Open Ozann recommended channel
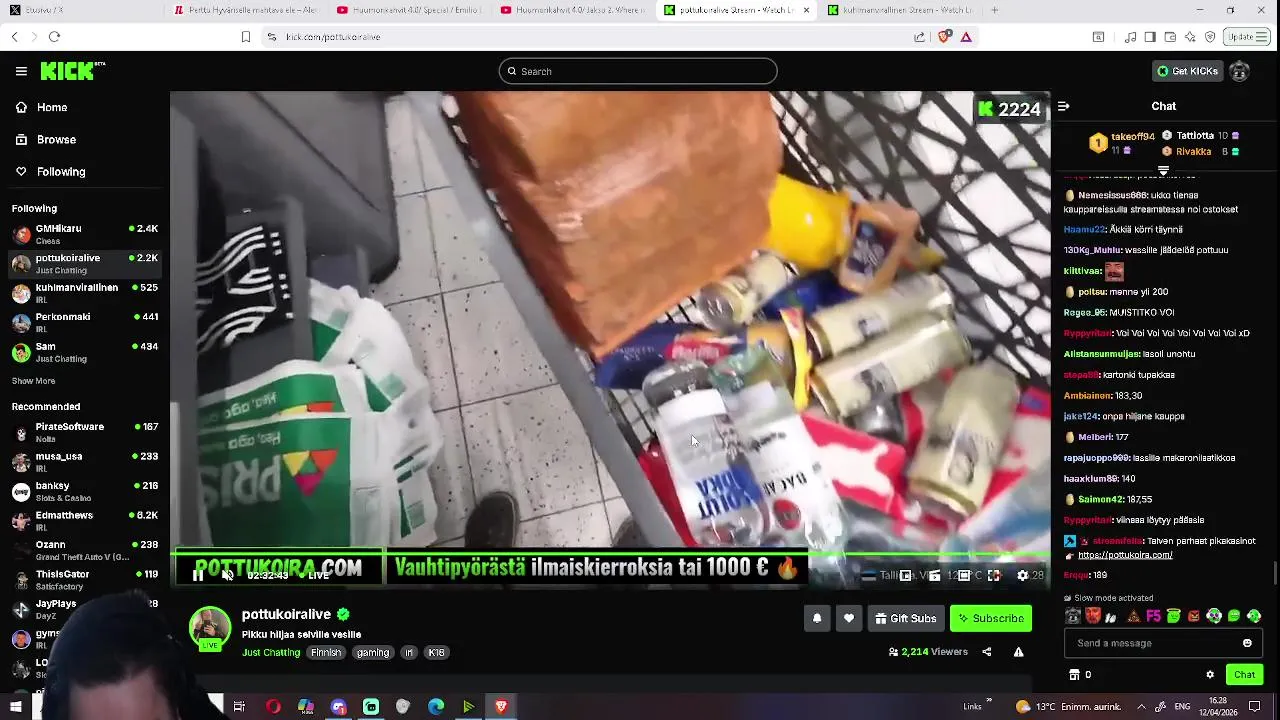The width and height of the screenshot is (1280, 720). tap(85, 550)
